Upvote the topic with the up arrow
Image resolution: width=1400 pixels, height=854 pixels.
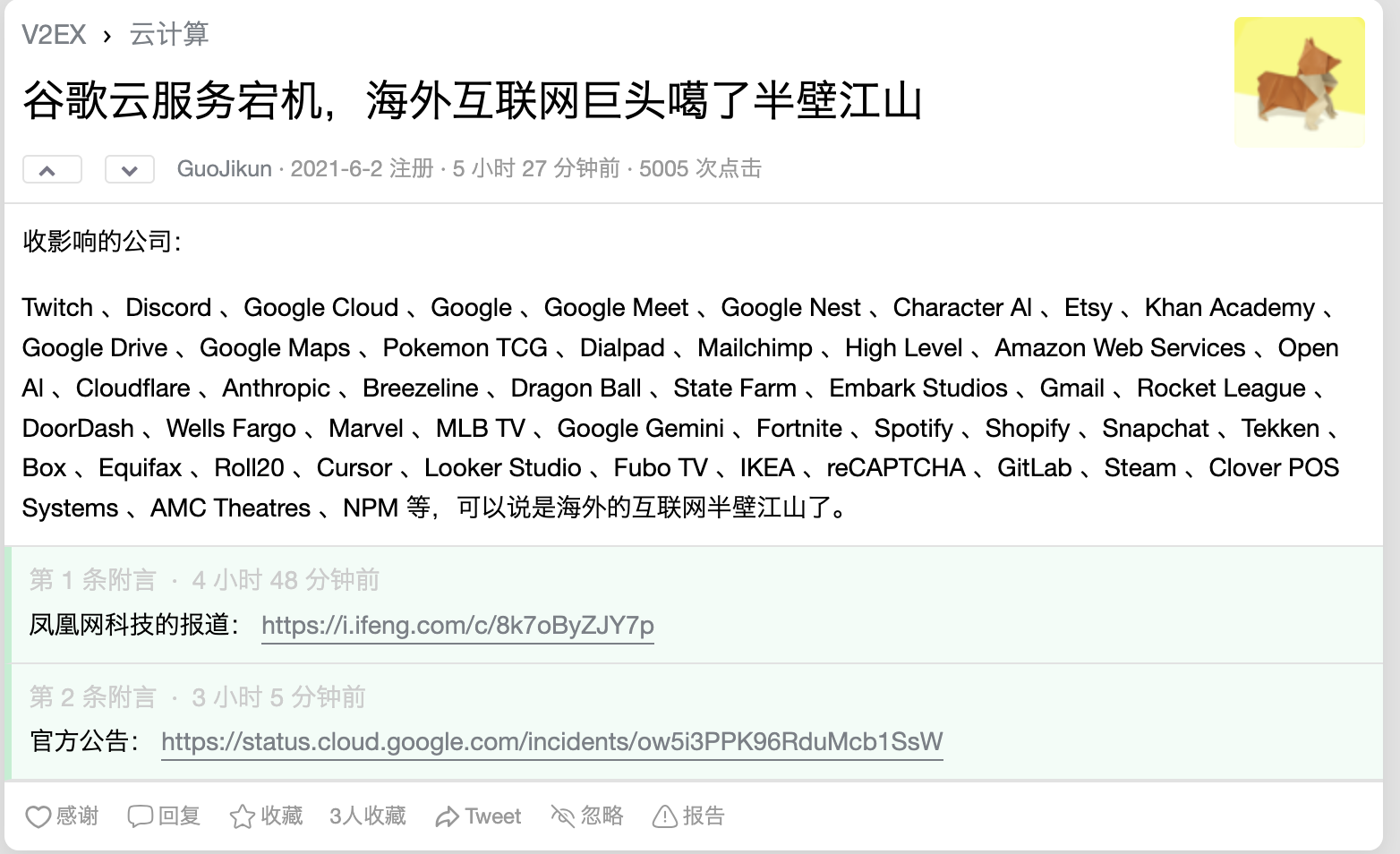[x=52, y=169]
